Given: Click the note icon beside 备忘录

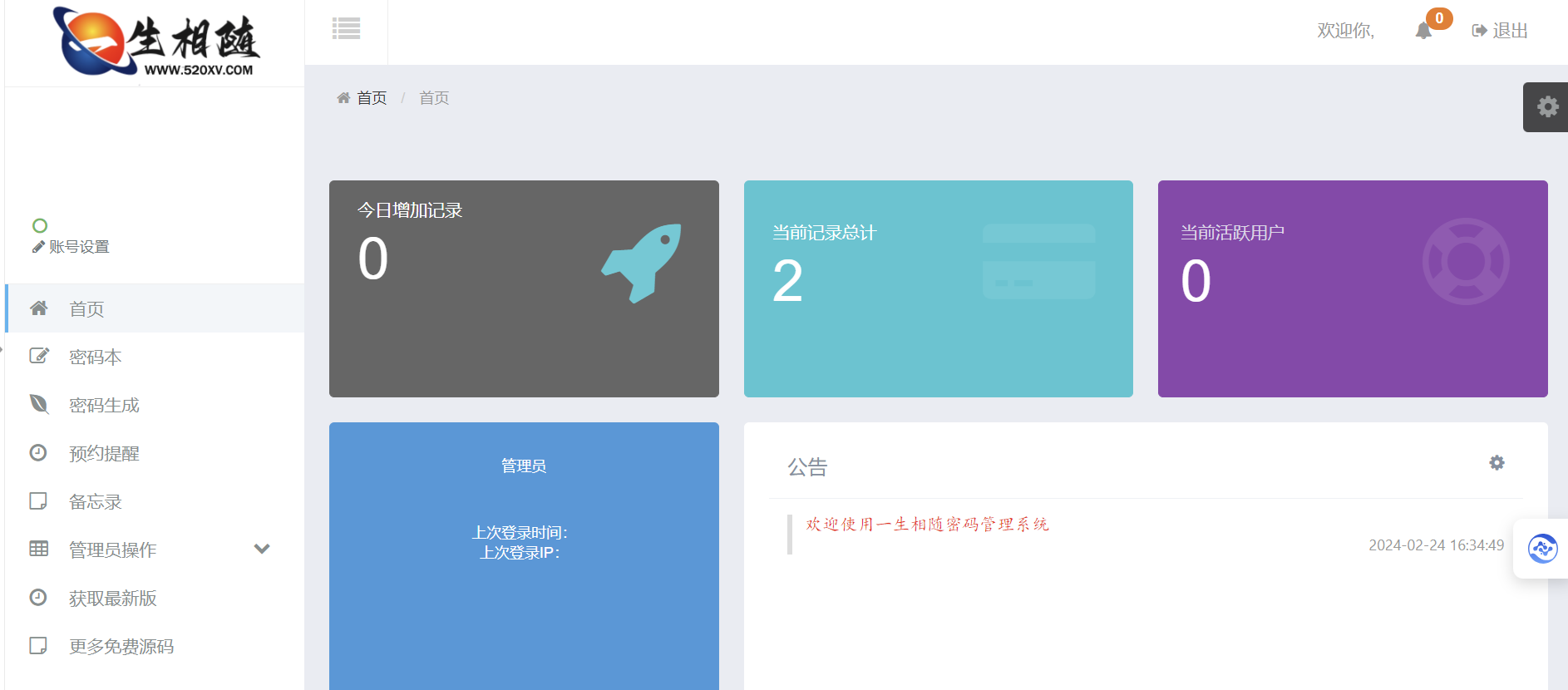Looking at the screenshot, I should (38, 500).
